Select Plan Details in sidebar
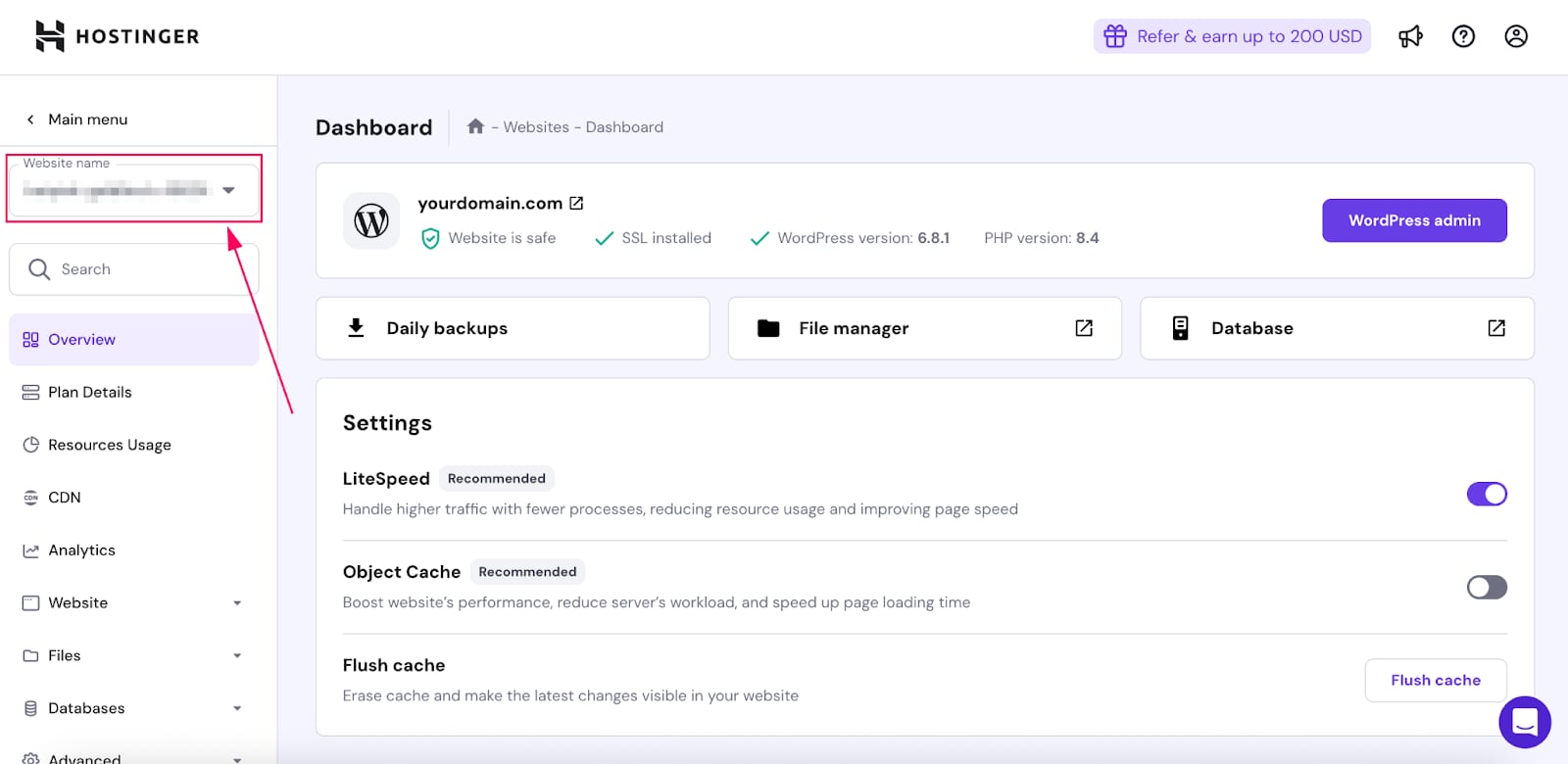Screen dimensions: 1568x764 (x=90, y=392)
